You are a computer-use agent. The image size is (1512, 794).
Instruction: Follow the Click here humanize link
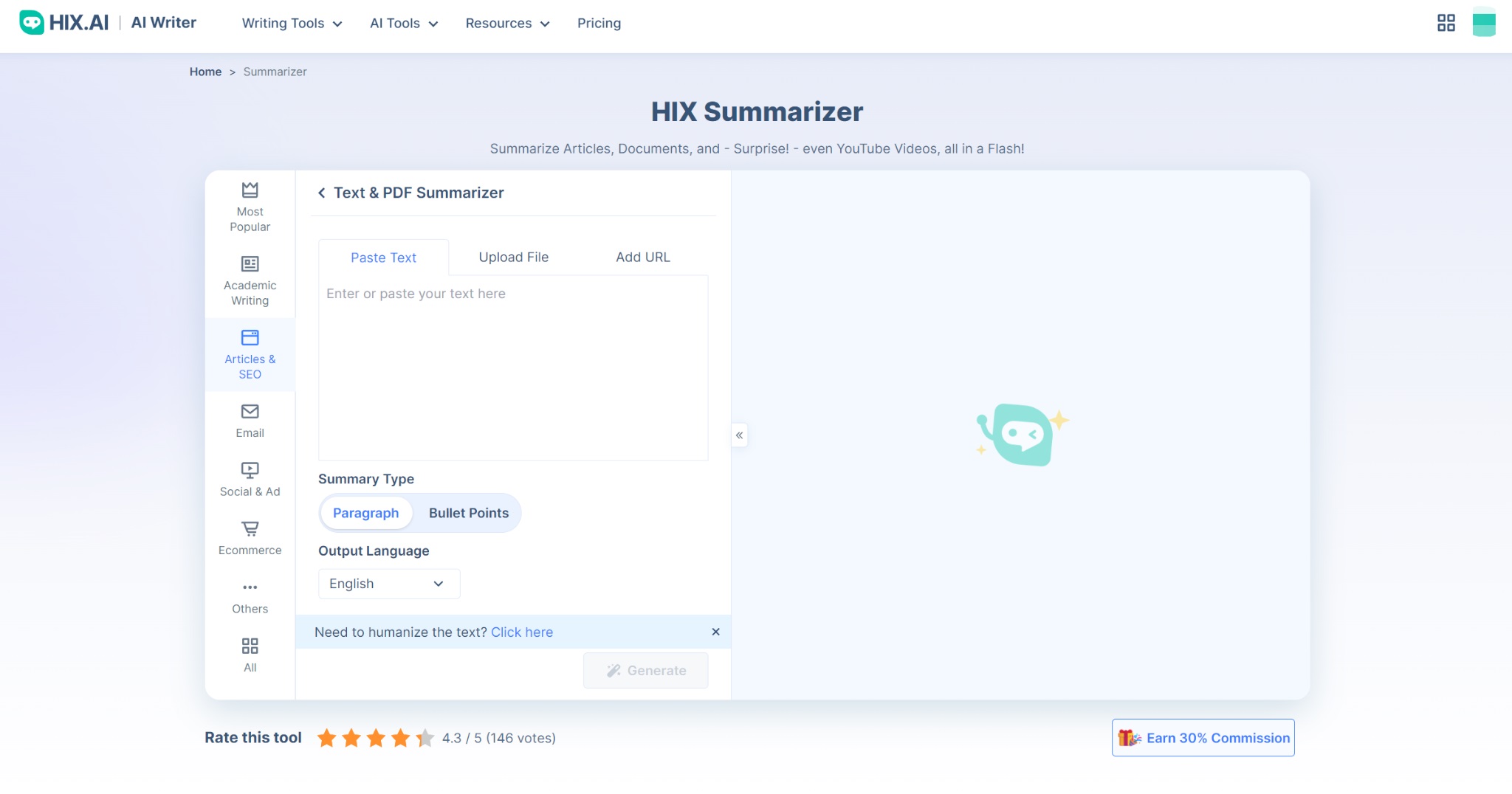522,632
